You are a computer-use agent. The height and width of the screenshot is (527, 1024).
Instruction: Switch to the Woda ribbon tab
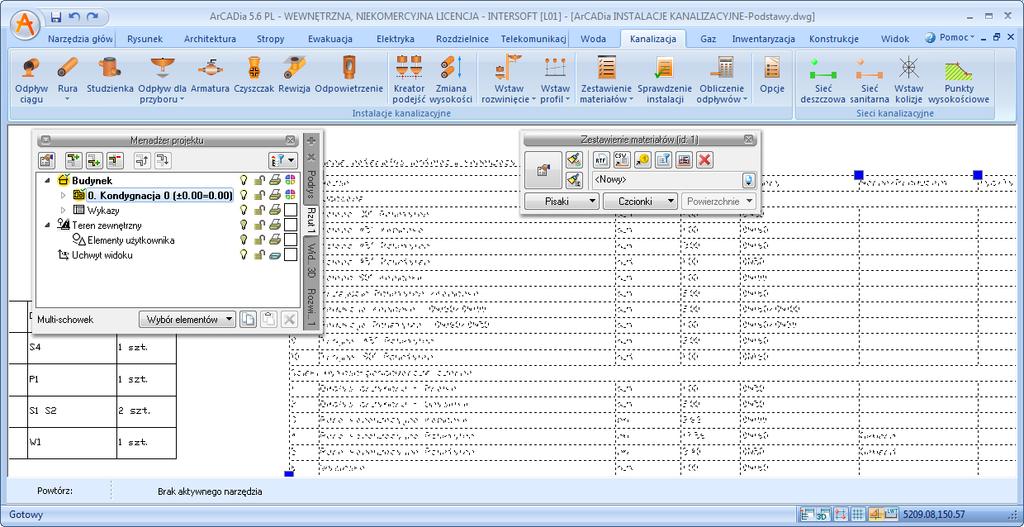point(593,39)
